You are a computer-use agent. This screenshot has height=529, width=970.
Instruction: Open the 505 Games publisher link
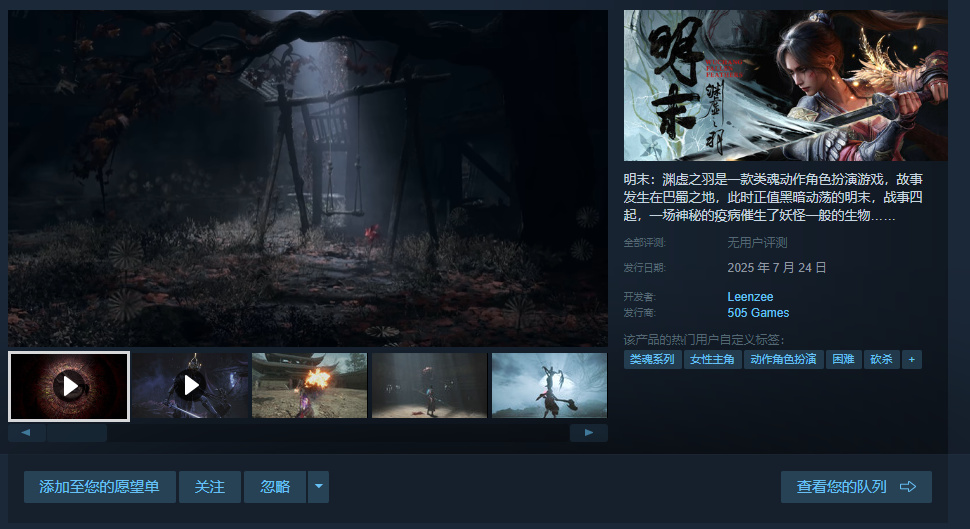pyautogui.click(x=758, y=313)
